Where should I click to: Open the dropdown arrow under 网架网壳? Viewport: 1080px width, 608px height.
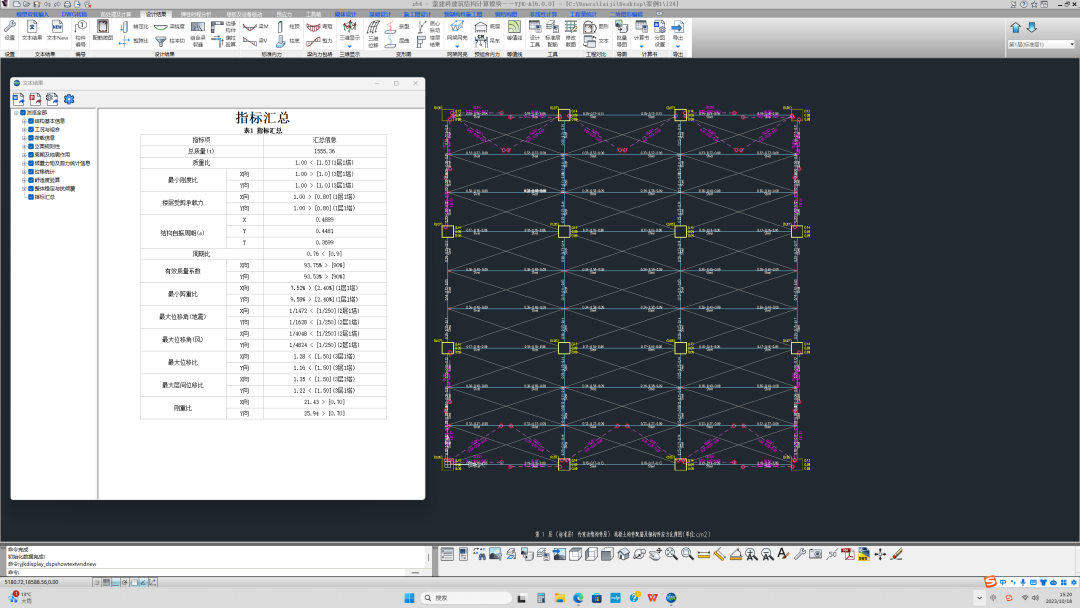coord(457,46)
